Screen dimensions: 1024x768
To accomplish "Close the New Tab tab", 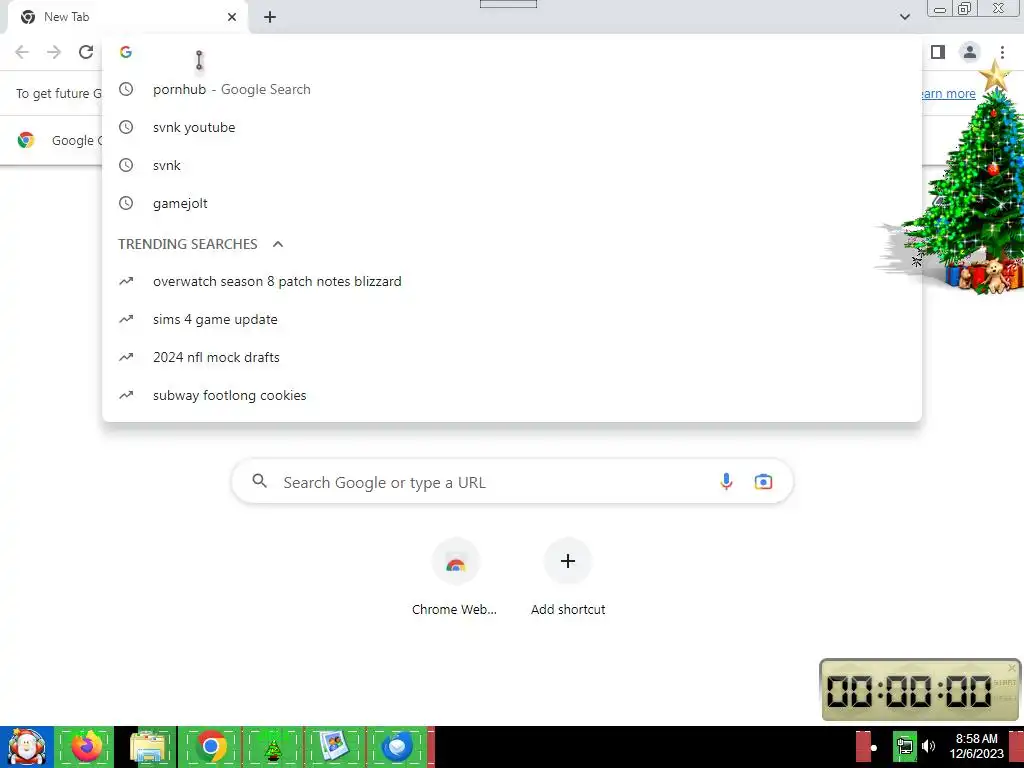I will click(232, 17).
